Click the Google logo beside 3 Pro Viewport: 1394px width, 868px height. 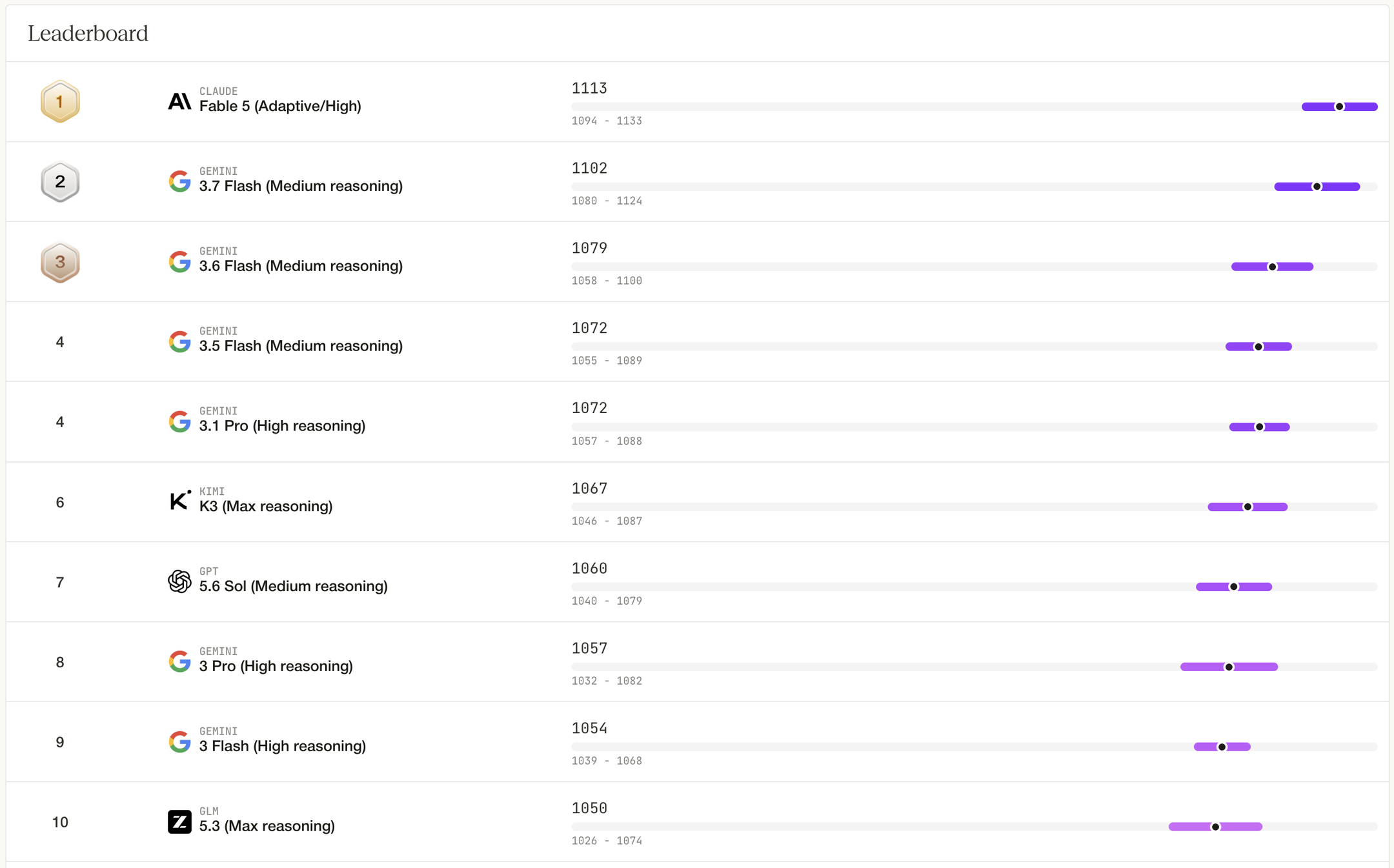pos(179,661)
